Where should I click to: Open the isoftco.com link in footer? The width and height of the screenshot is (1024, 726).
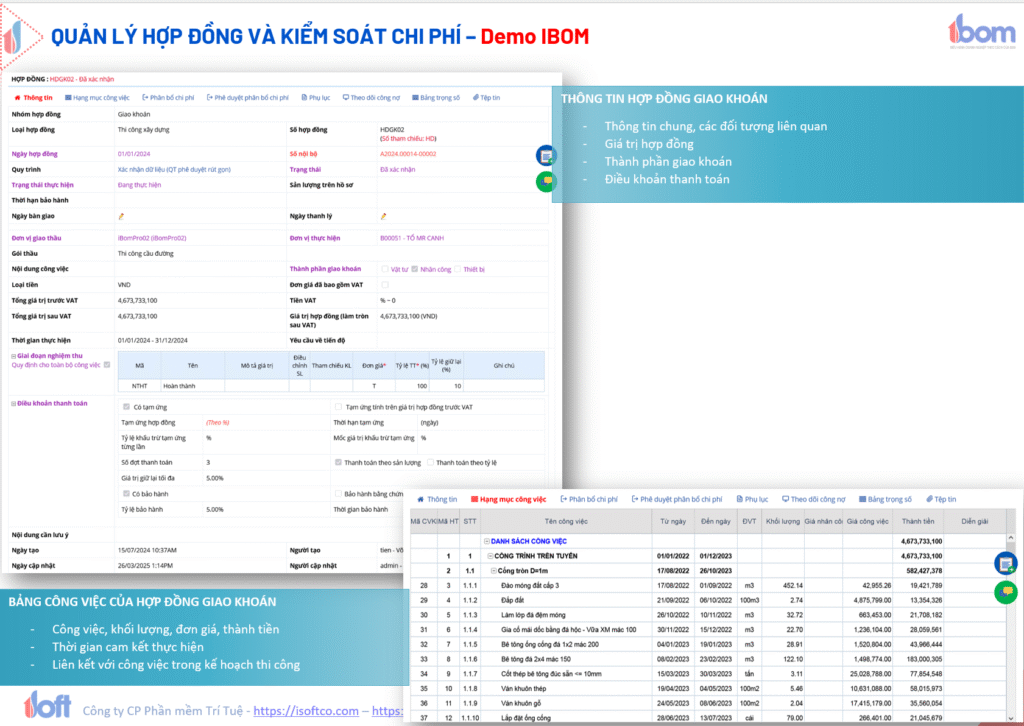tap(305, 711)
